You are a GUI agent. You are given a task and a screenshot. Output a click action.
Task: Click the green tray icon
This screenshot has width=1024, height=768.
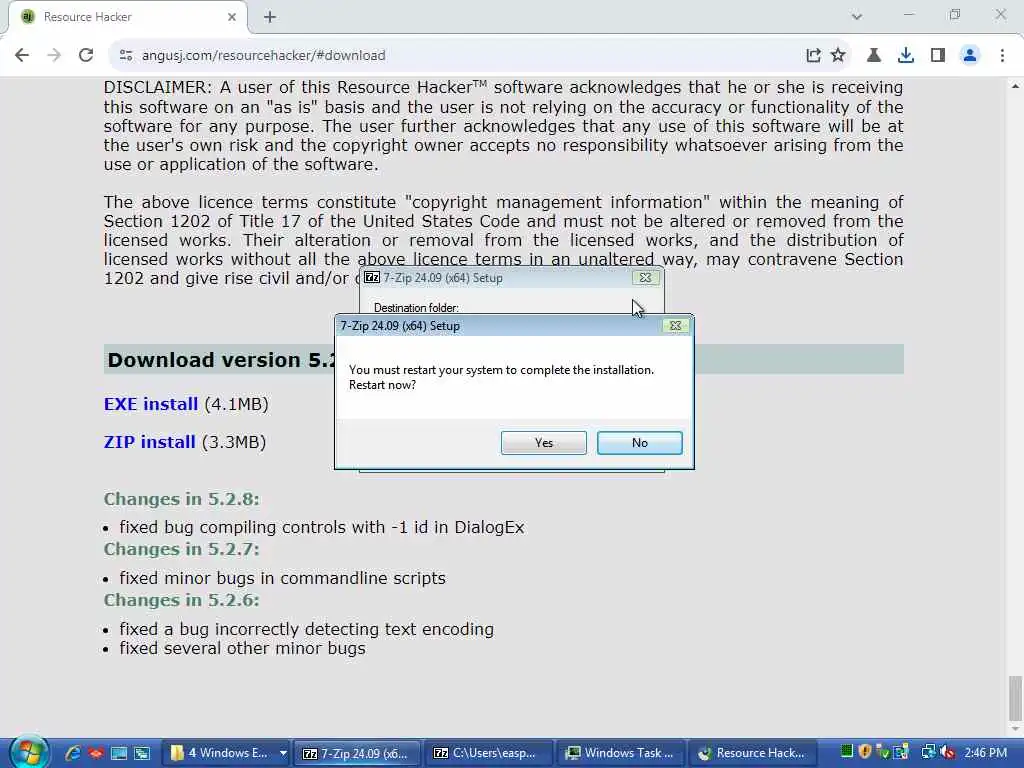point(846,752)
